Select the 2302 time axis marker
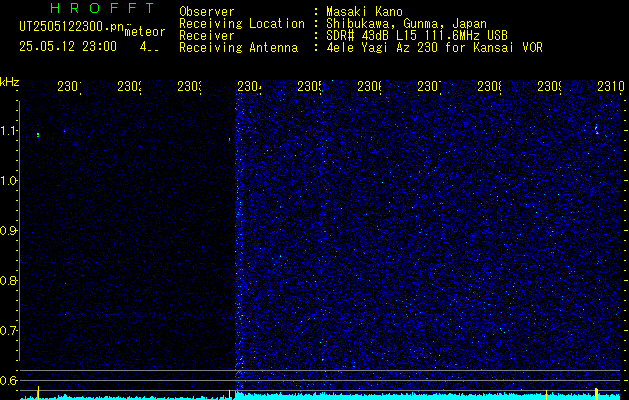Viewport: 629px width, 400px height. coord(129,86)
